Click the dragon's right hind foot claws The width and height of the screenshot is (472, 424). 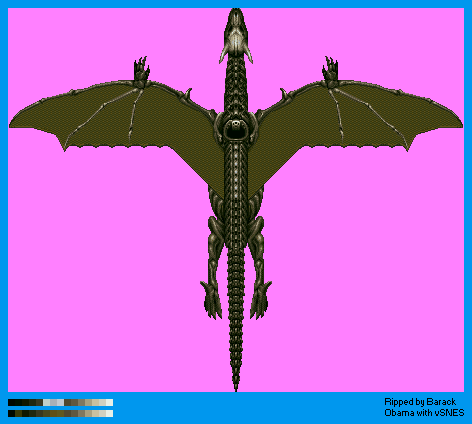260,300
